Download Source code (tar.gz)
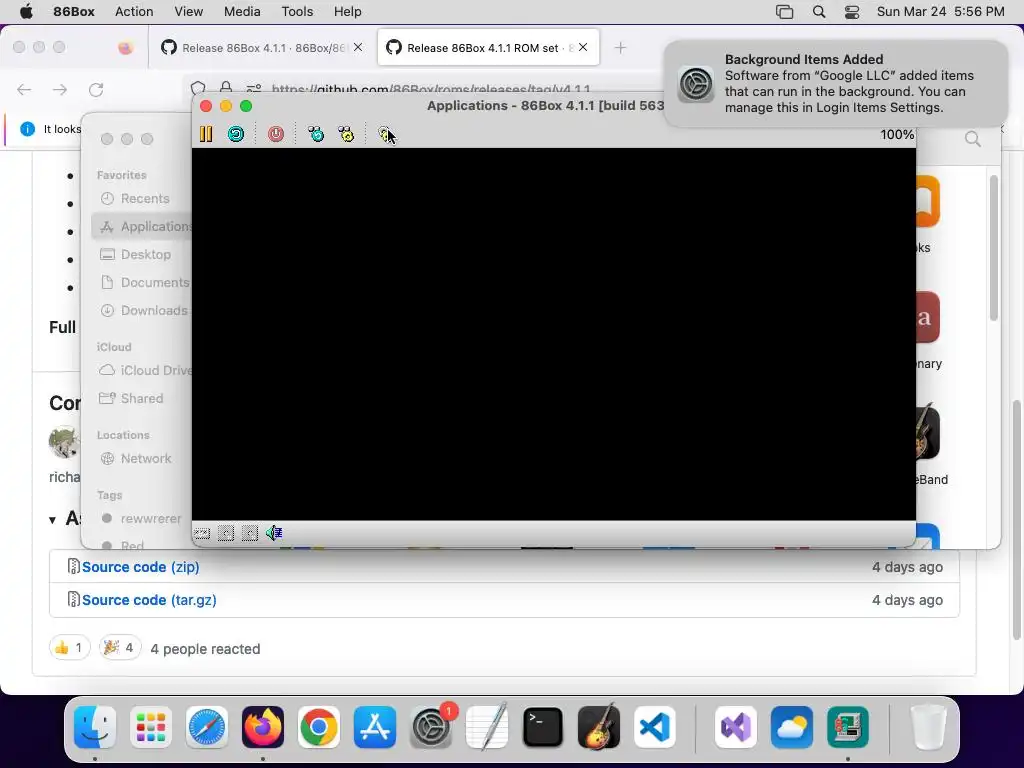This screenshot has height=768, width=1024. tap(149, 600)
